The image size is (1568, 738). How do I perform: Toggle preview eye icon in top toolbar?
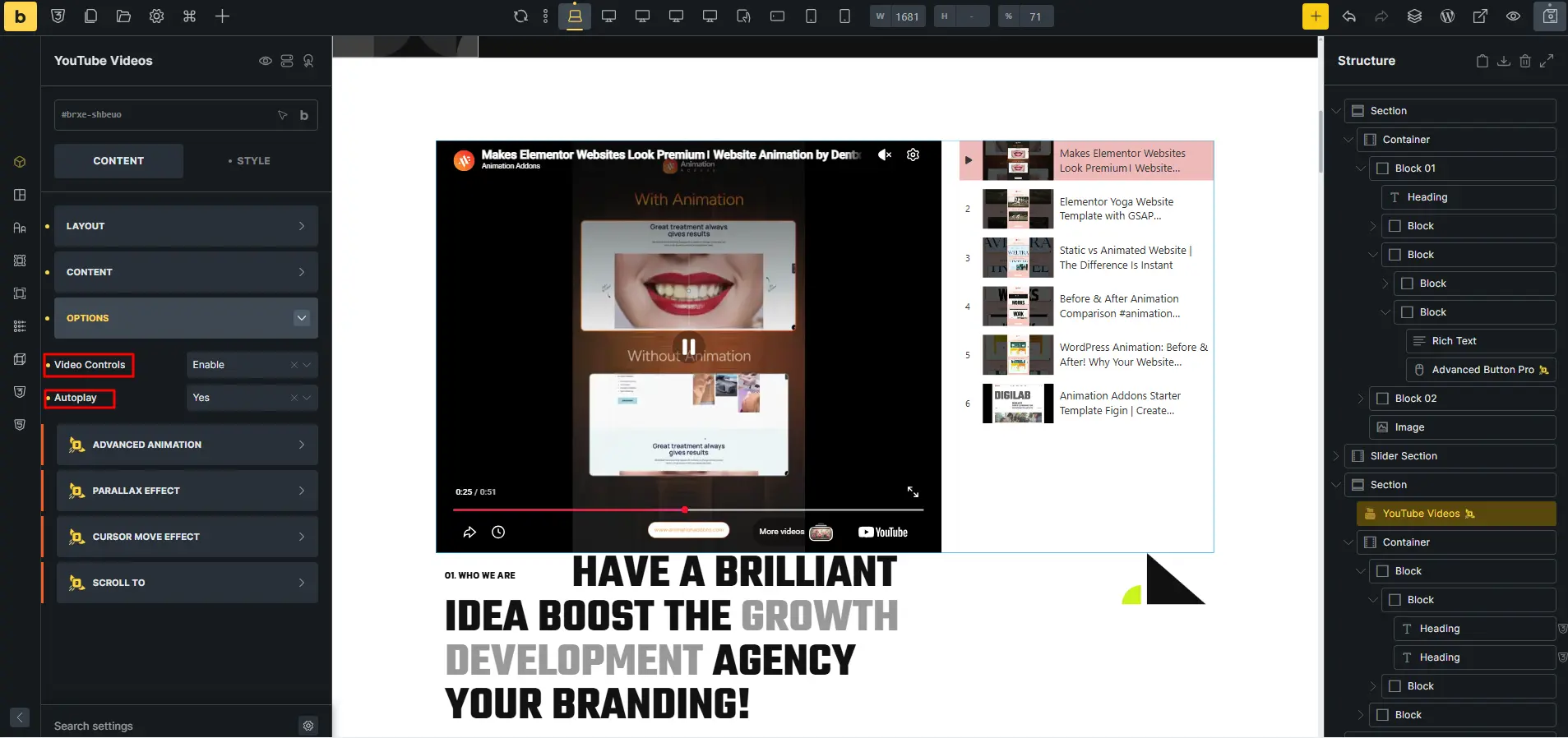coord(1513,16)
